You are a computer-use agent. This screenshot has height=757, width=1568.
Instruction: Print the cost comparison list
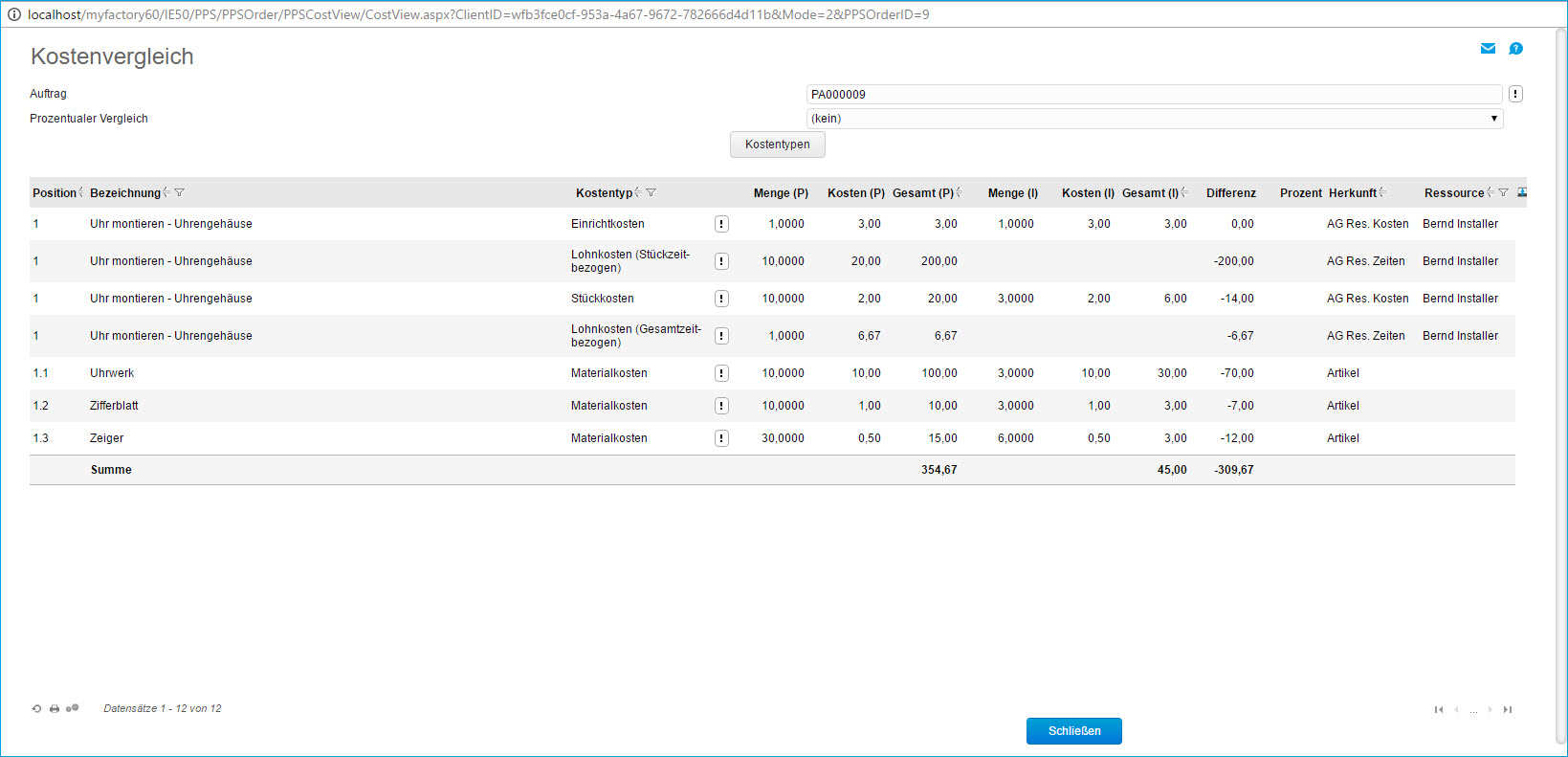pos(55,709)
